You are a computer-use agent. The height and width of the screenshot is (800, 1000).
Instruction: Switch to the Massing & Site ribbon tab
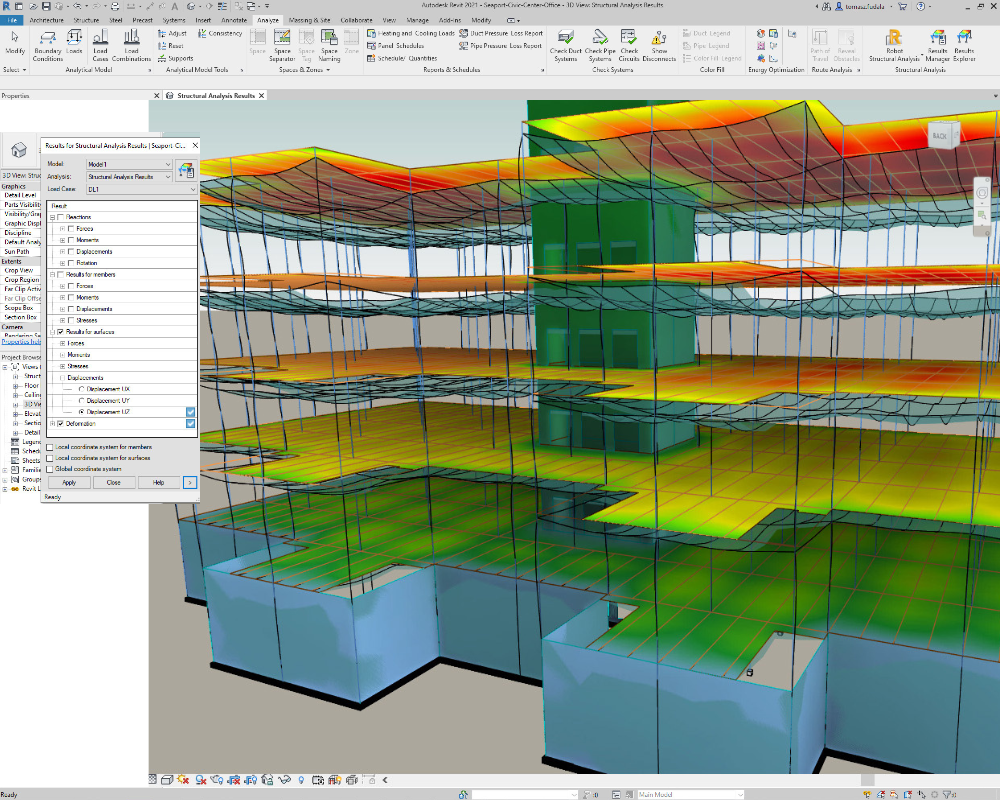click(x=309, y=20)
